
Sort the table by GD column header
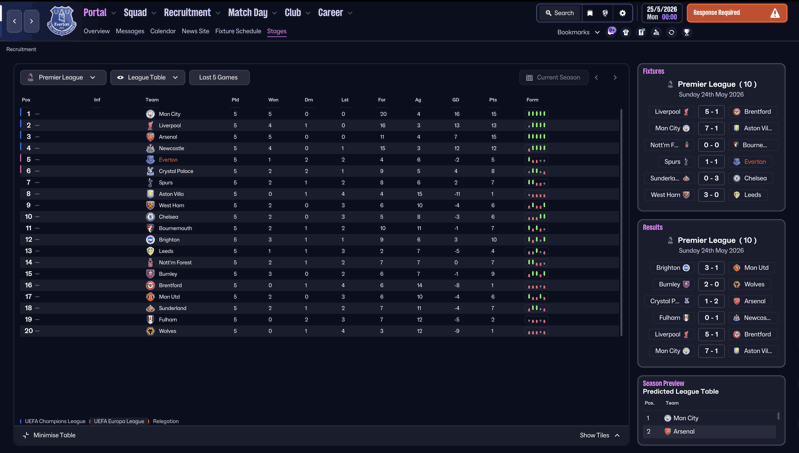pyautogui.click(x=456, y=100)
